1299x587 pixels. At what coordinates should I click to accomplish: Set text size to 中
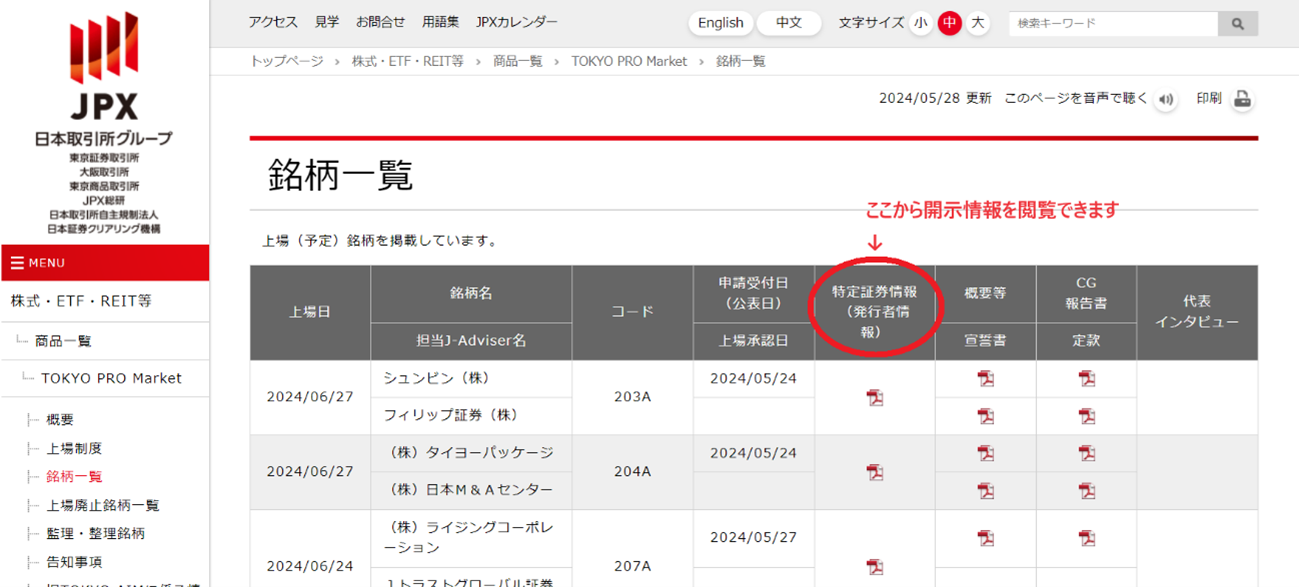point(950,23)
